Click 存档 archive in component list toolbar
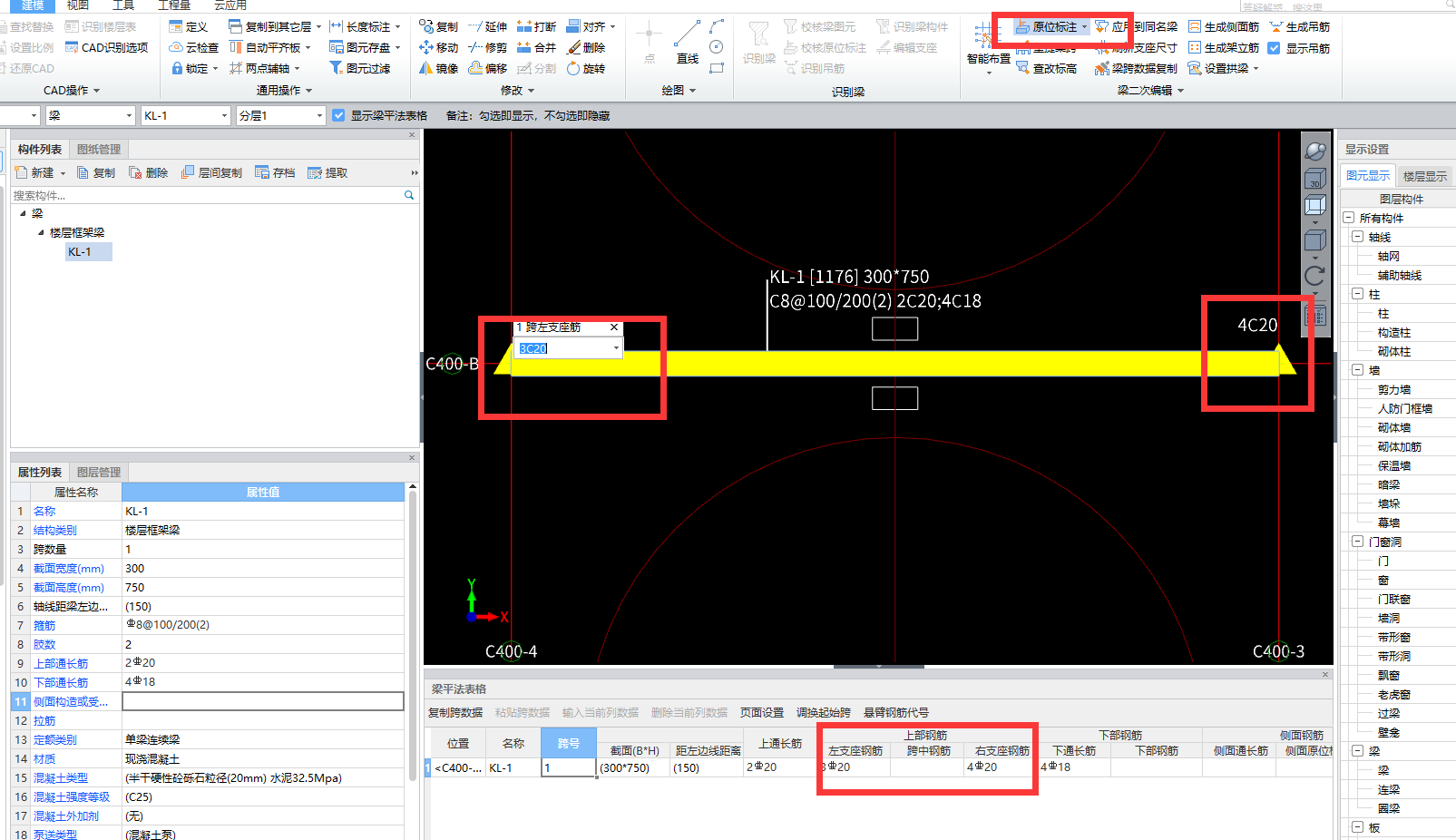The height and width of the screenshot is (840, 1456). point(275,172)
